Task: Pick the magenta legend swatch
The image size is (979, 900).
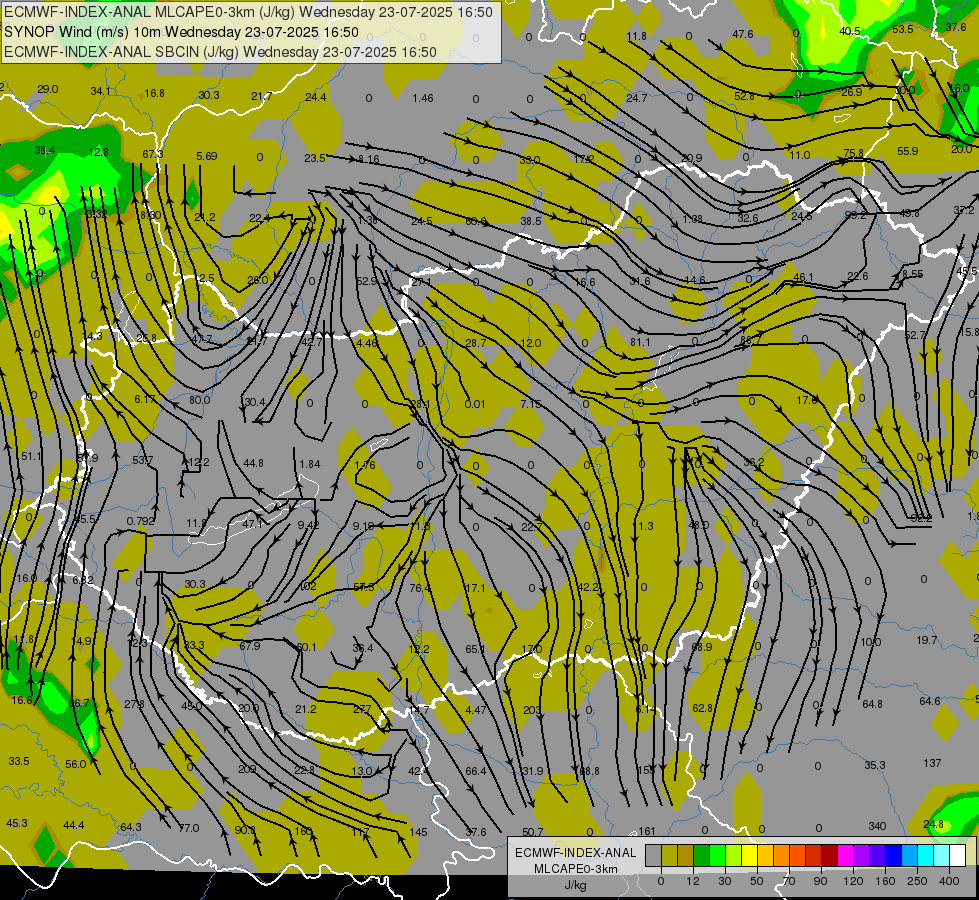Action: (845, 855)
